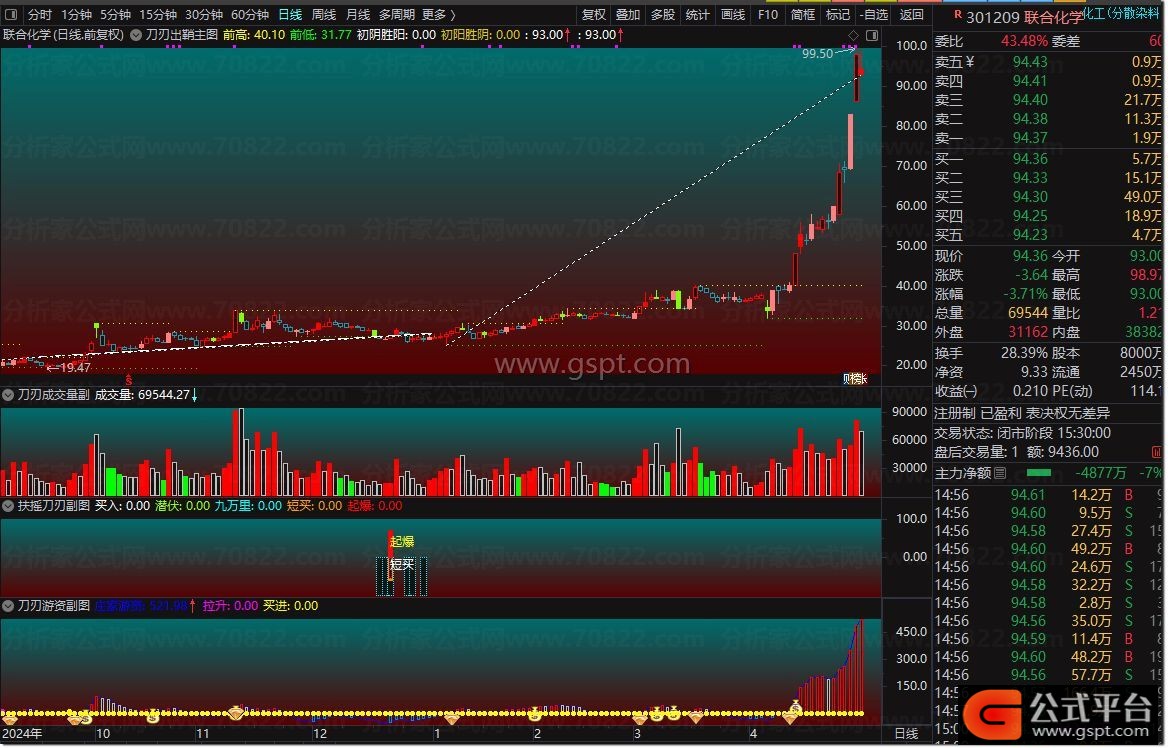Open the 复权 adjustment menu
Screen dimensions: 1168x748
click(594, 14)
